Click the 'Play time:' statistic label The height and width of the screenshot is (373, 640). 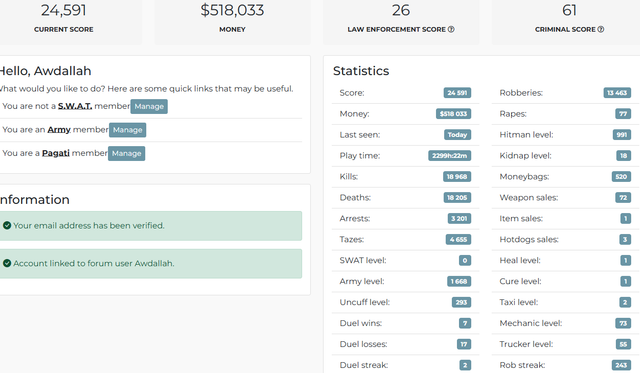(360, 156)
